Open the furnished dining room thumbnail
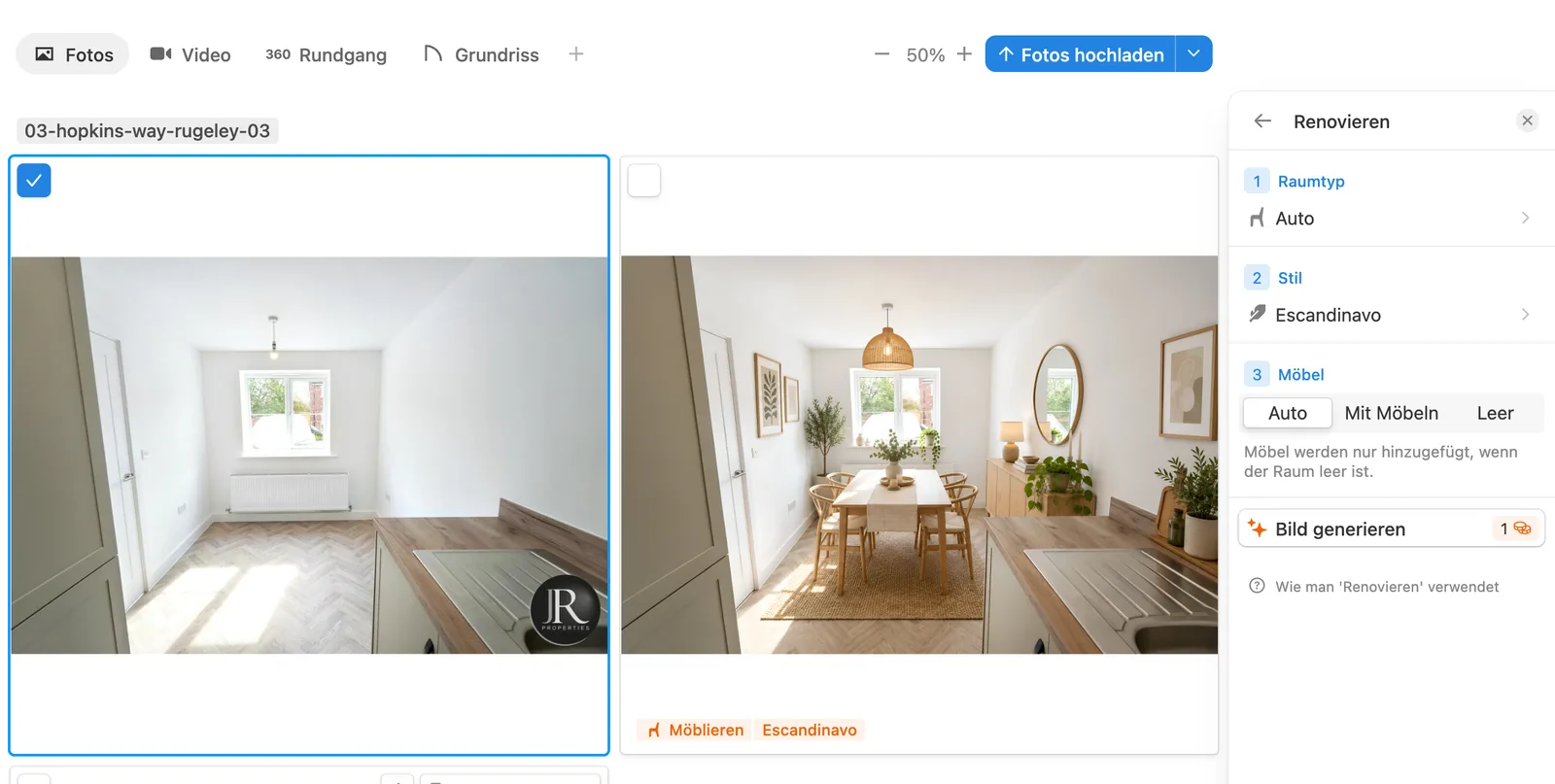 [x=919, y=455]
